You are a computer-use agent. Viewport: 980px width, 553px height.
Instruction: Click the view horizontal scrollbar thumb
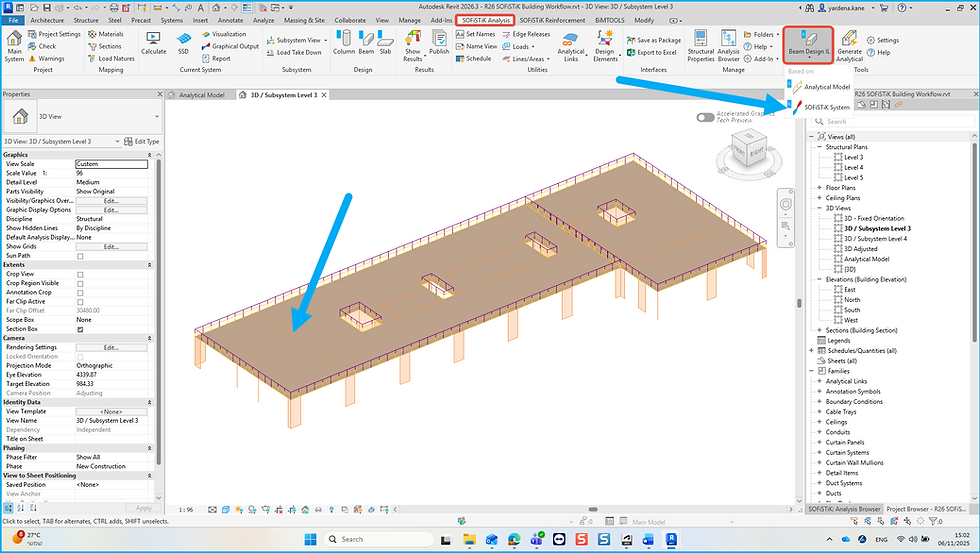tap(592, 509)
